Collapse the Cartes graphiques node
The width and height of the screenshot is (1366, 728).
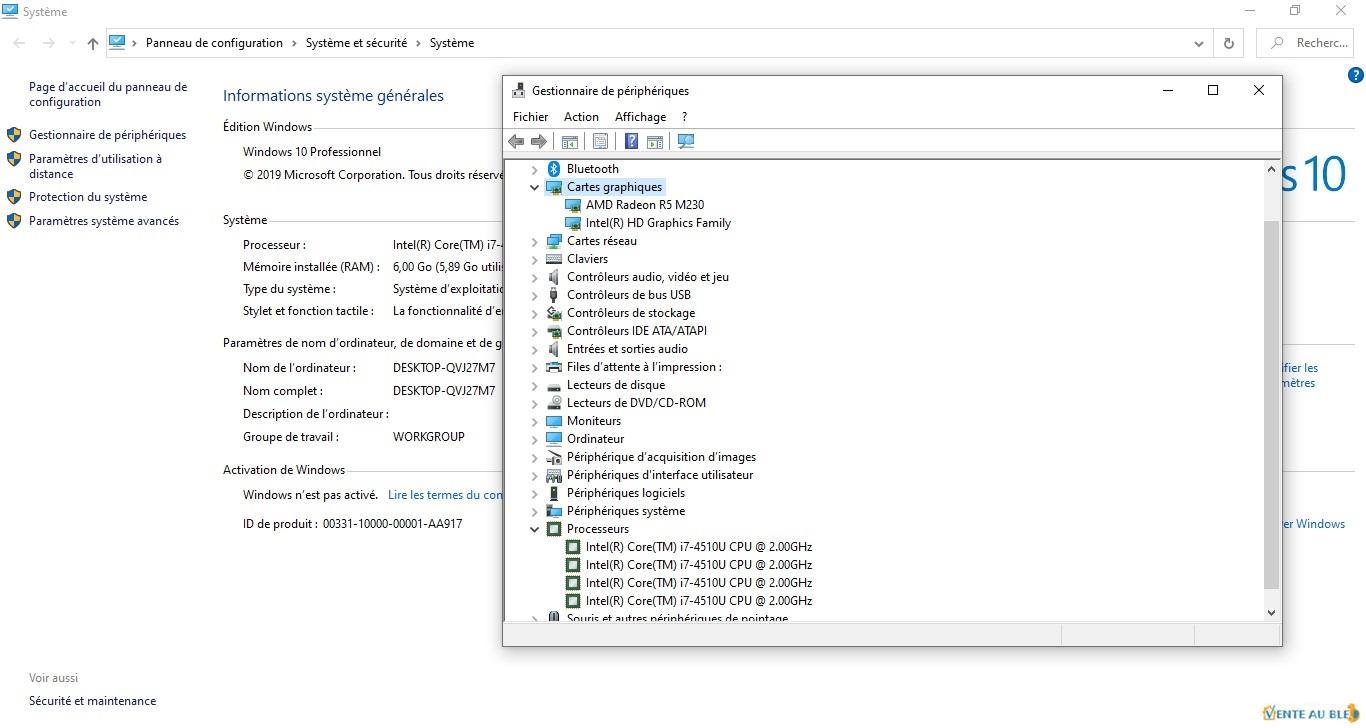(x=534, y=187)
